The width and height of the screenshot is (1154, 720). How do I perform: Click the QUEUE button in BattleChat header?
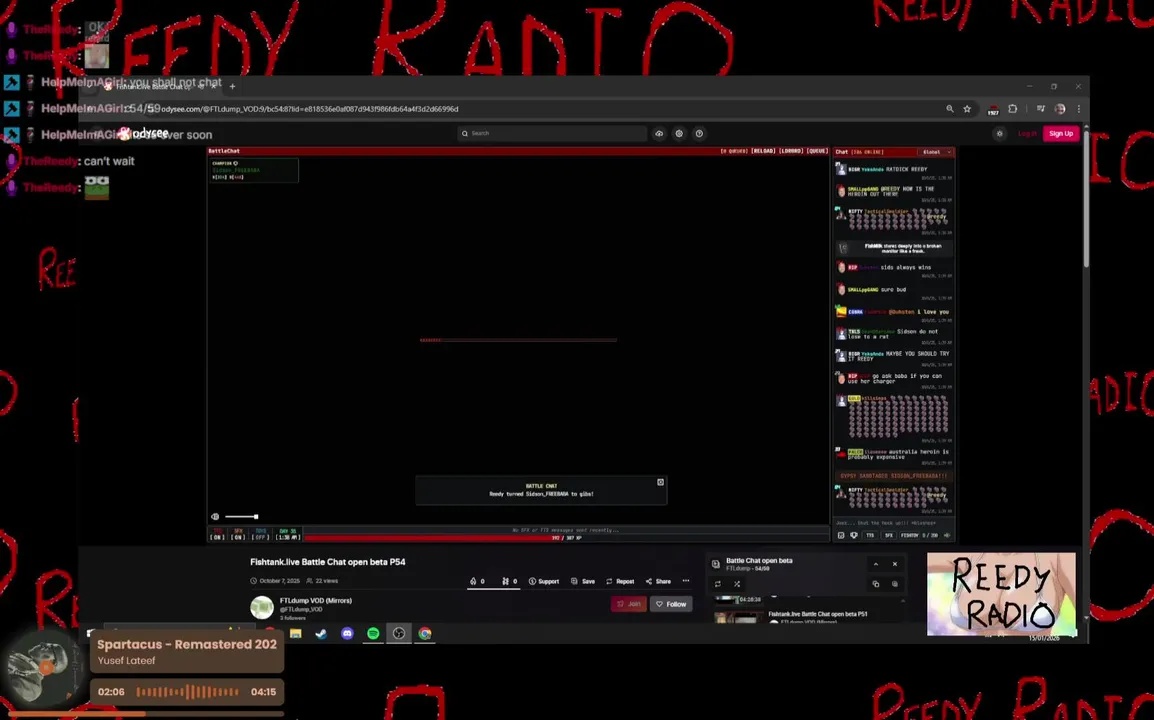tap(817, 151)
